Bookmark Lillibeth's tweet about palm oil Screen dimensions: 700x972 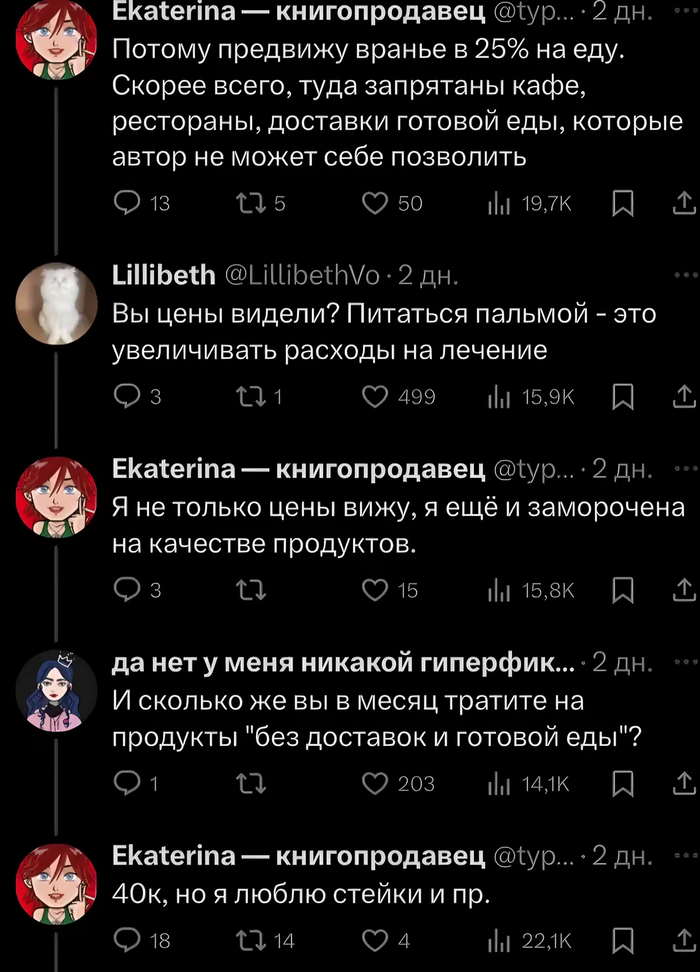pyautogui.click(x=622, y=397)
